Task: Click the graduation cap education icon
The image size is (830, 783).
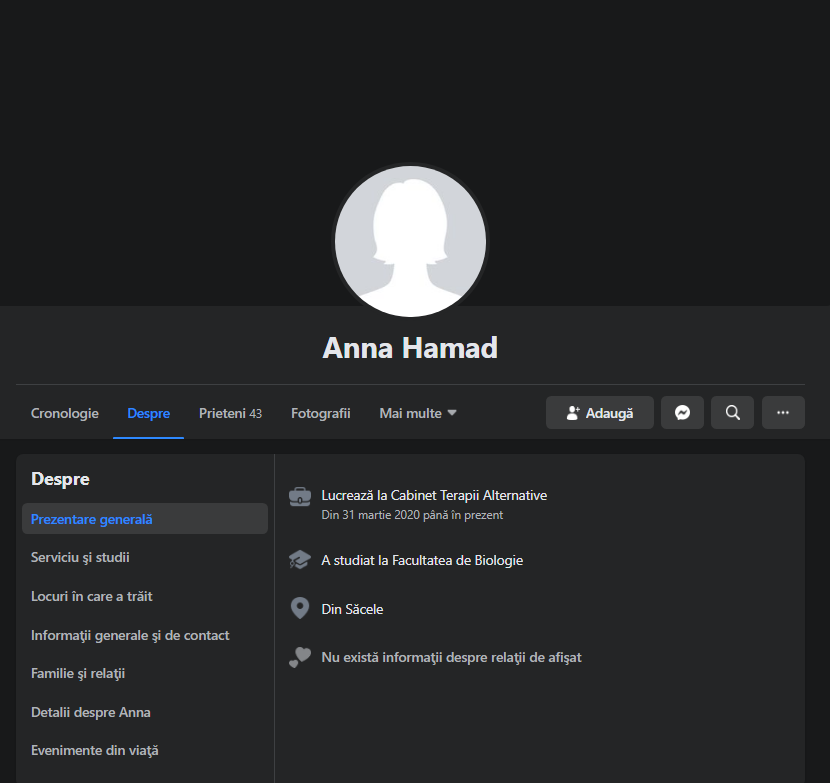Action: coord(300,560)
